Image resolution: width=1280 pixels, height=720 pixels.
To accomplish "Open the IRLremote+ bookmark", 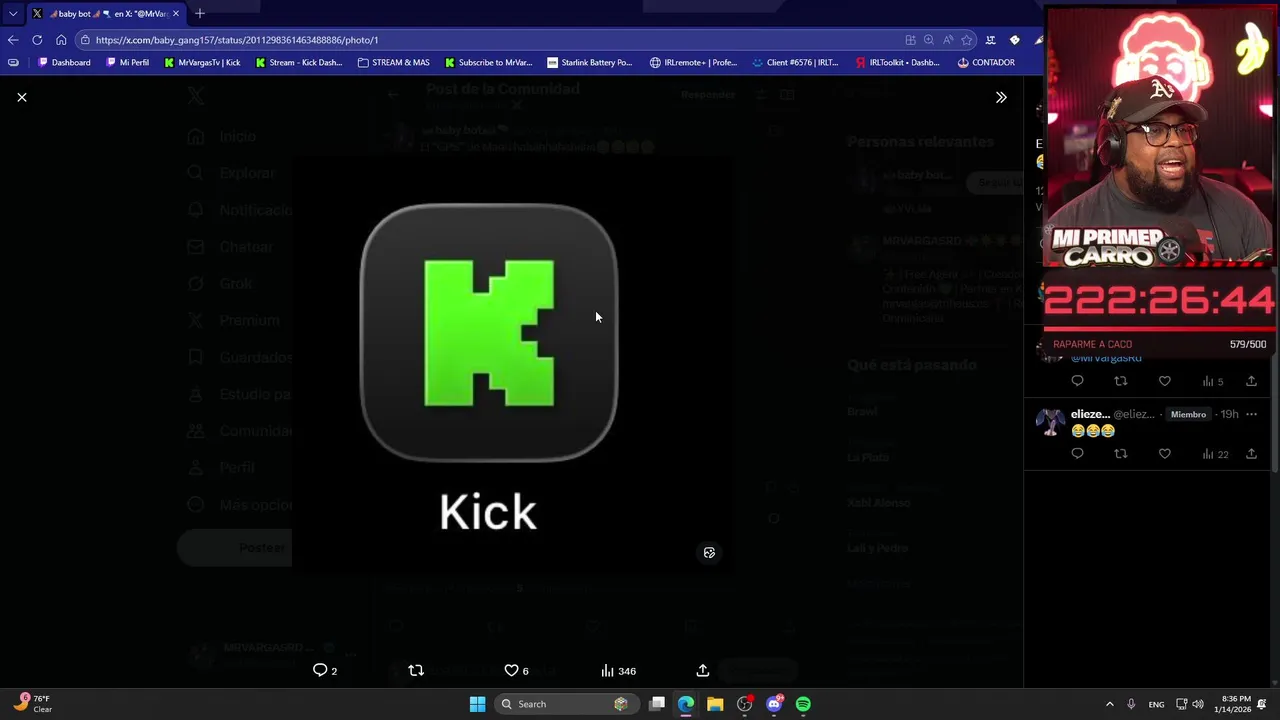I will click(x=693, y=62).
